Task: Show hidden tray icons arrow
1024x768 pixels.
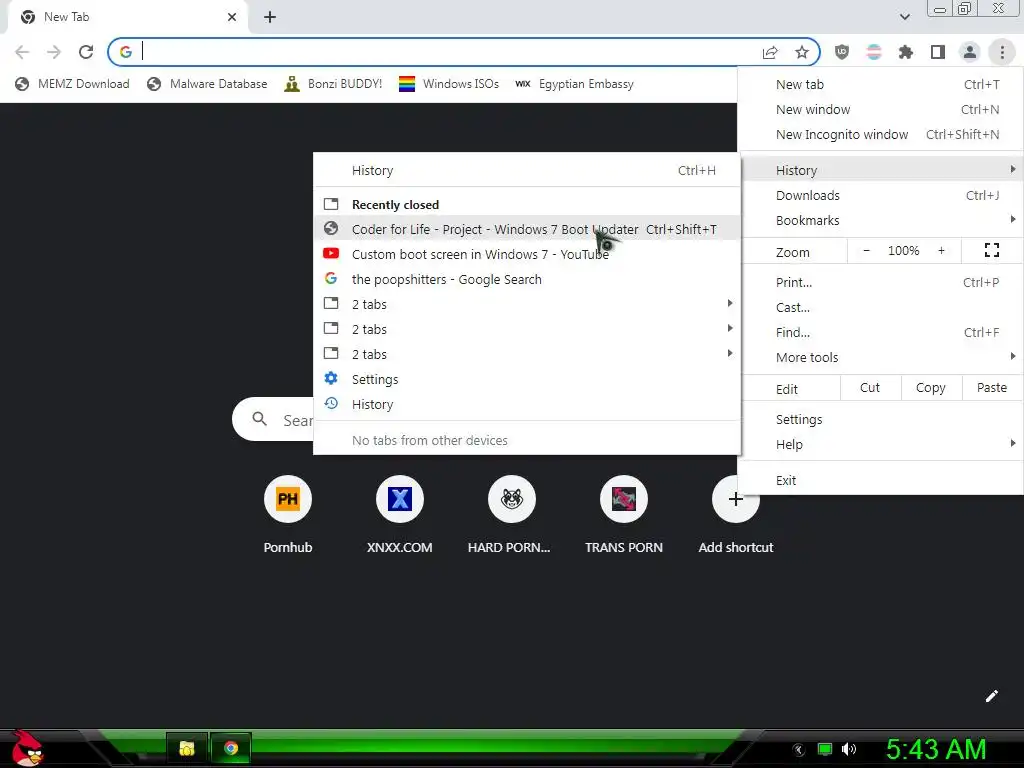Action: tap(799, 750)
